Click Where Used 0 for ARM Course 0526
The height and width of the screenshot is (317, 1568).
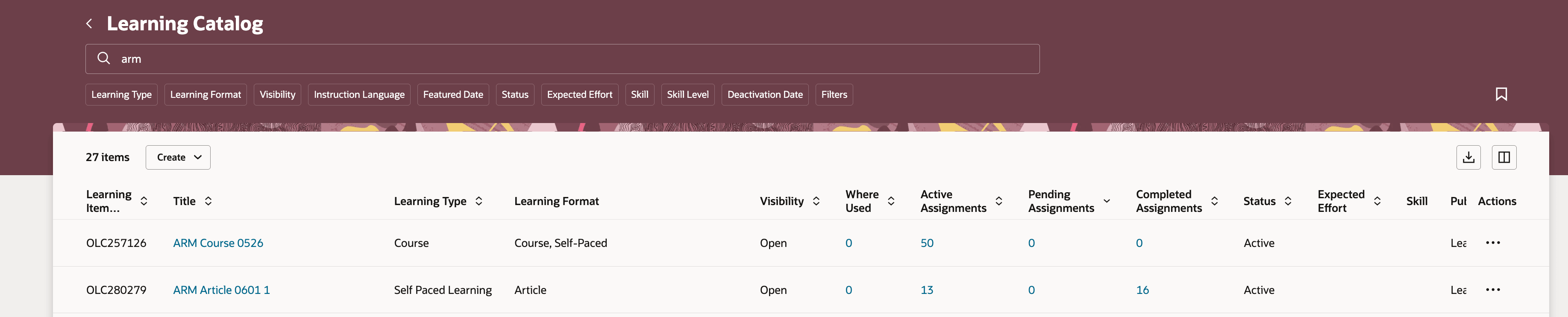(x=849, y=243)
